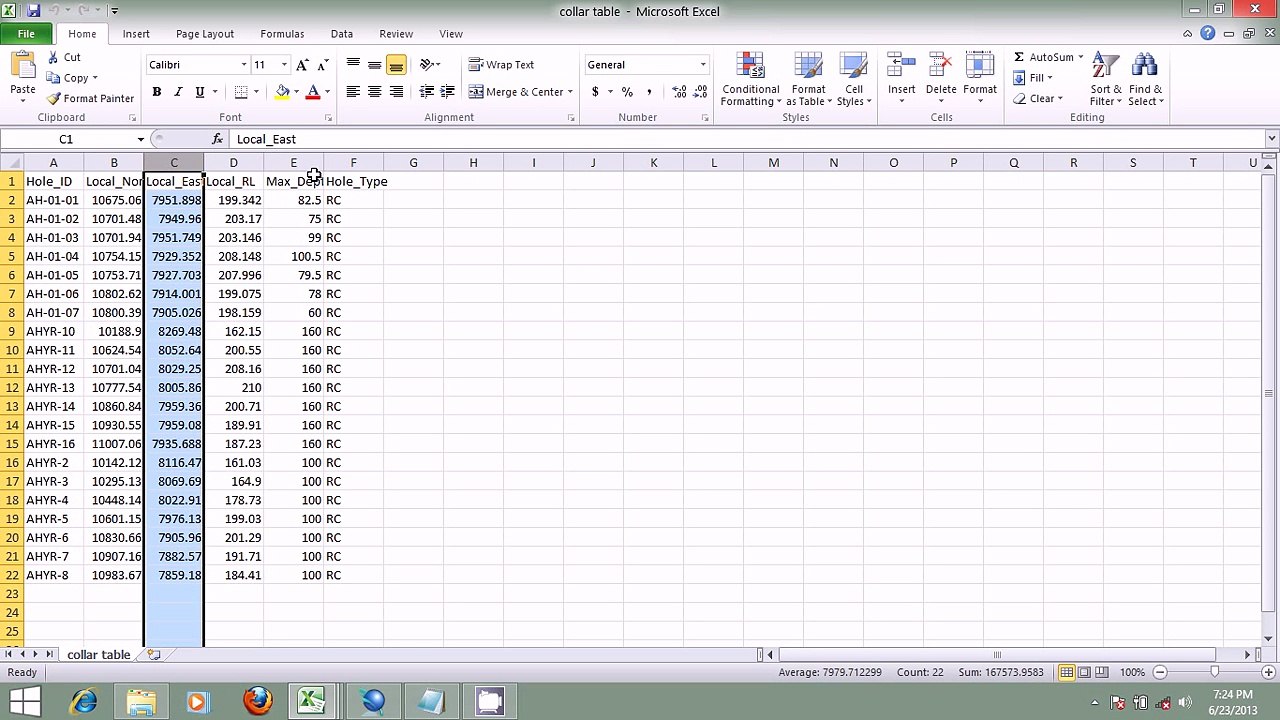Open the Page Layout tab
The image size is (1280, 720).
(204, 34)
